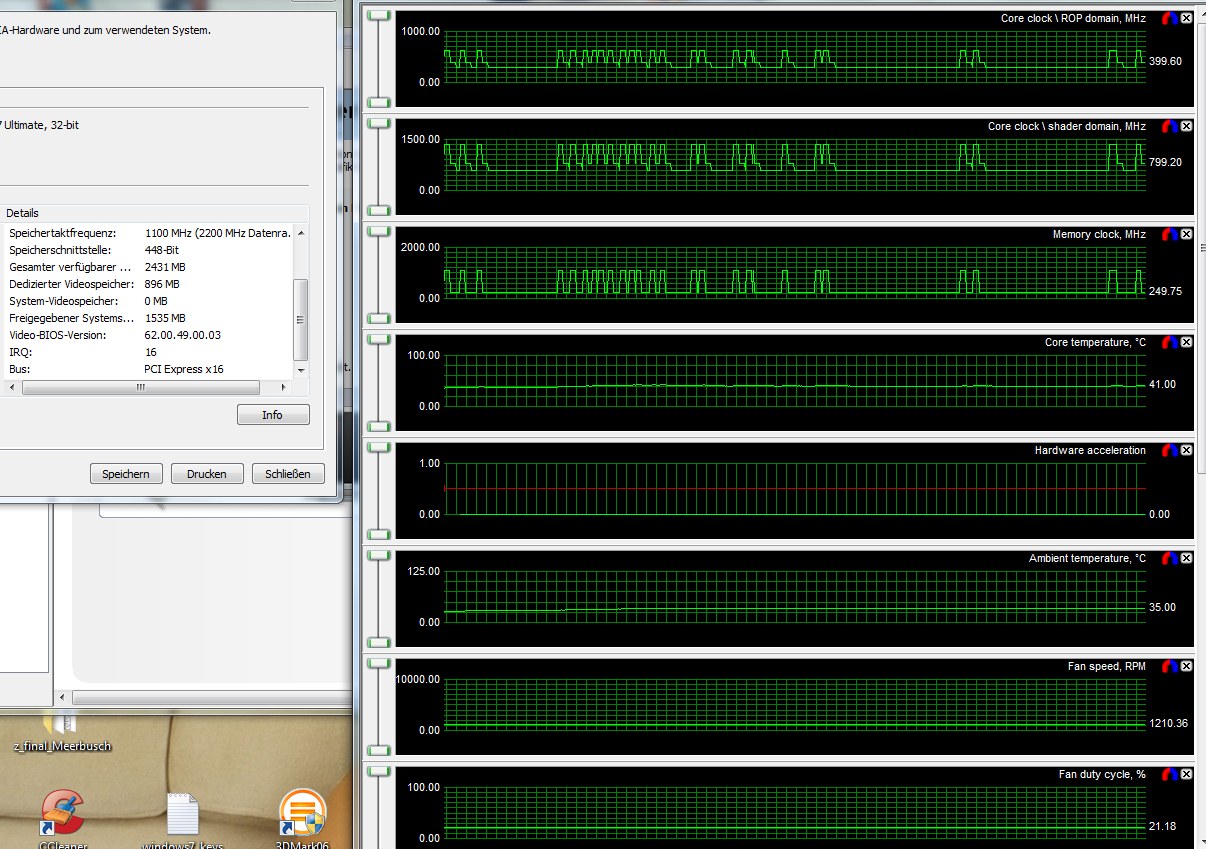Click the magnet icon of Memory clock graph
The height and width of the screenshot is (849, 1206).
(x=1168, y=234)
